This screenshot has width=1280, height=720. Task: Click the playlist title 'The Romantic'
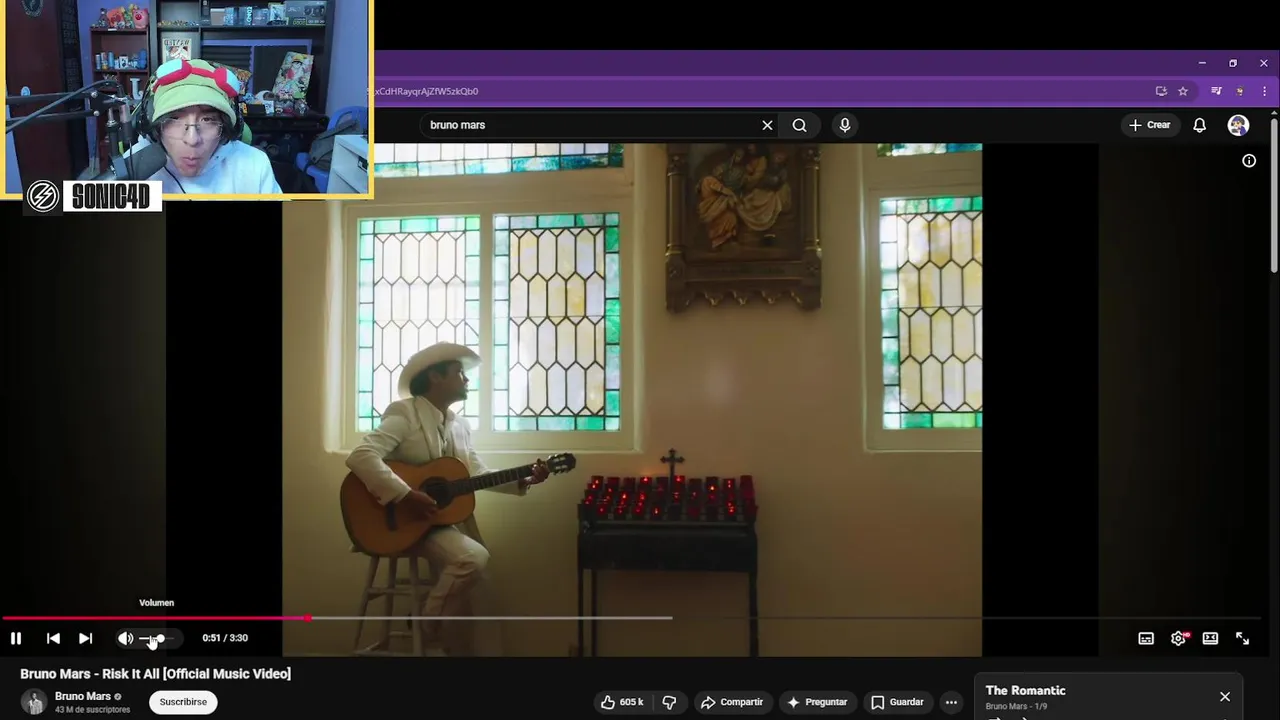coord(1025,690)
